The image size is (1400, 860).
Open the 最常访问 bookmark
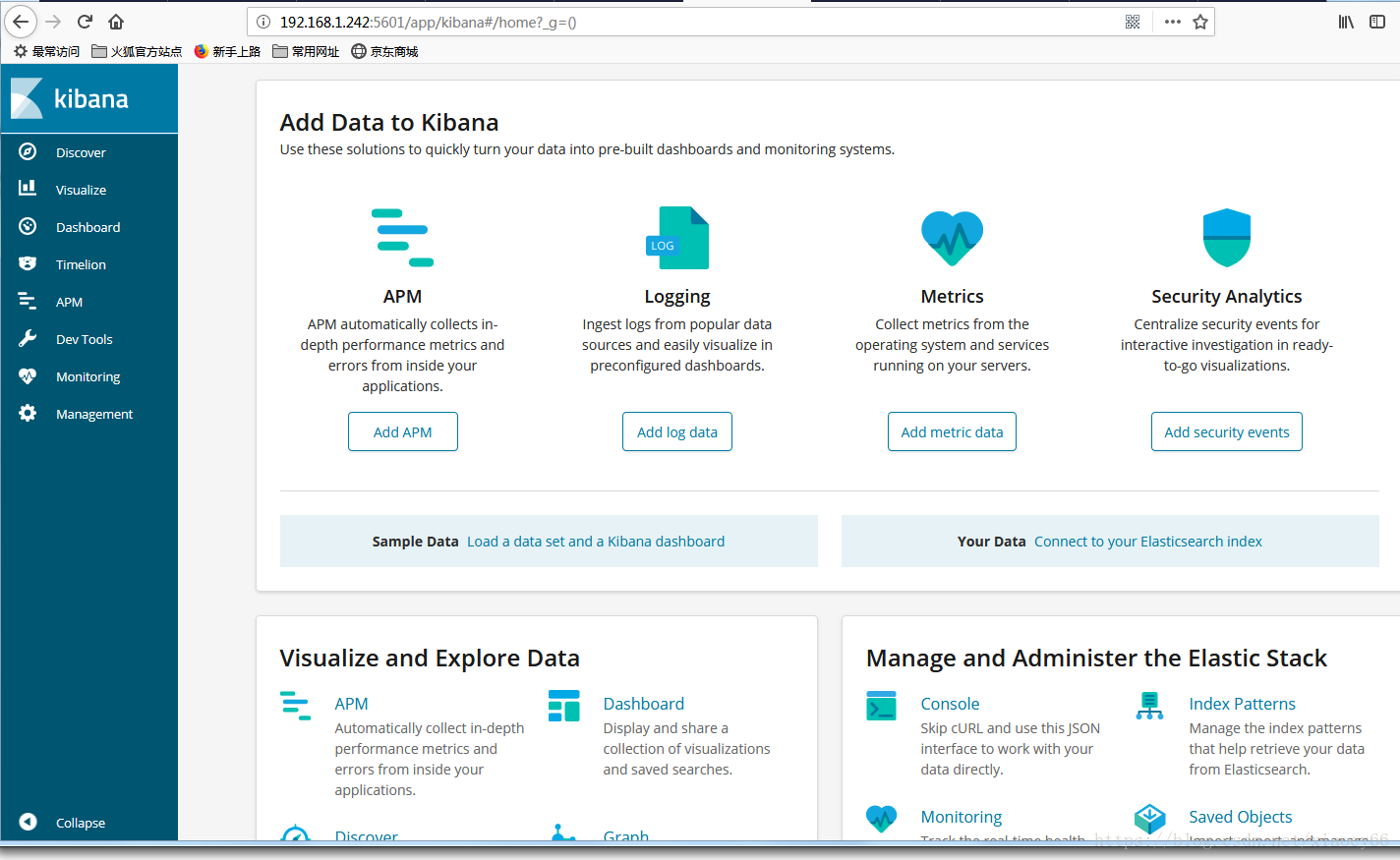[46, 51]
